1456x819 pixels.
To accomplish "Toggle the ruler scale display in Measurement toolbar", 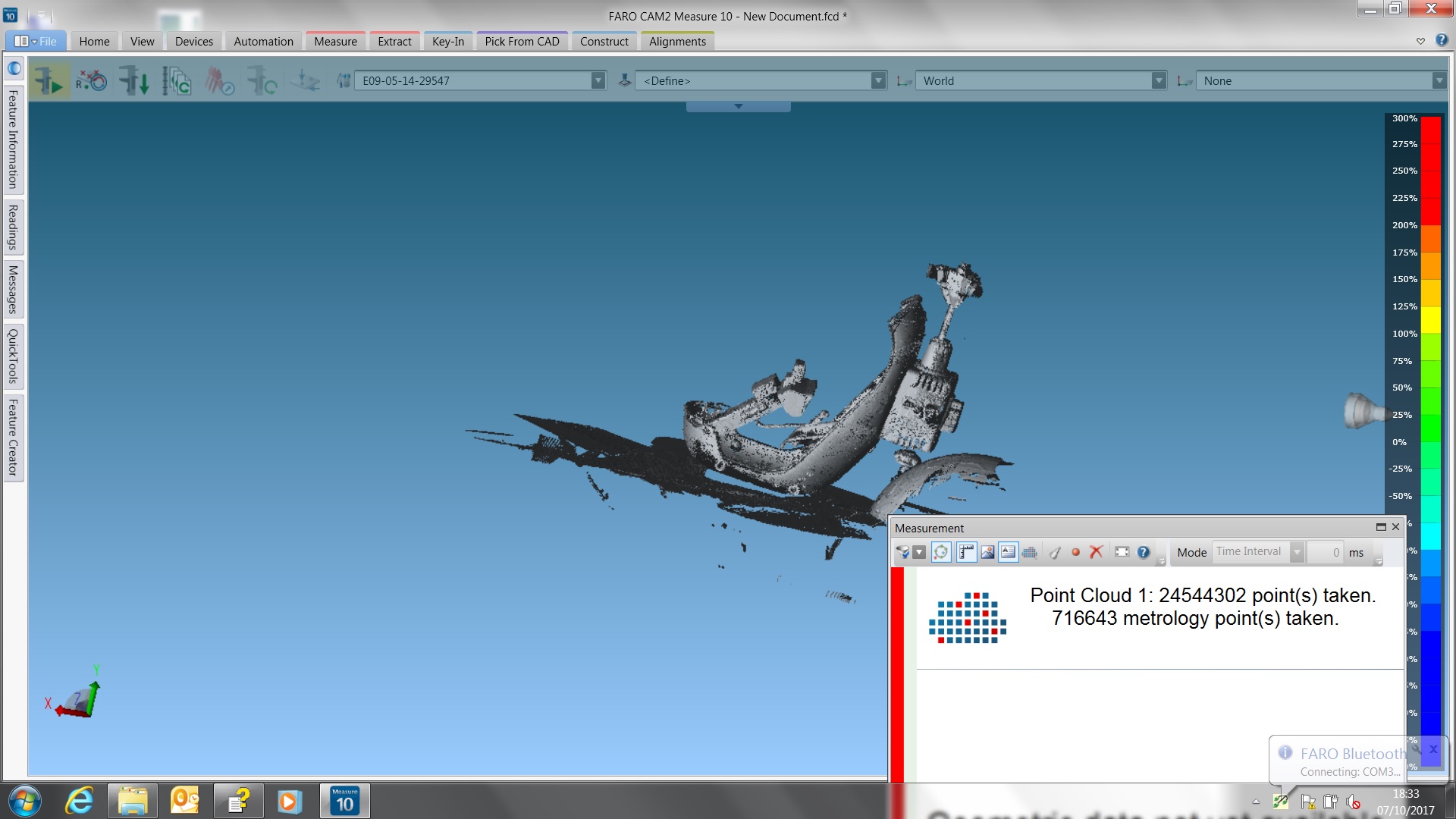I will (966, 552).
